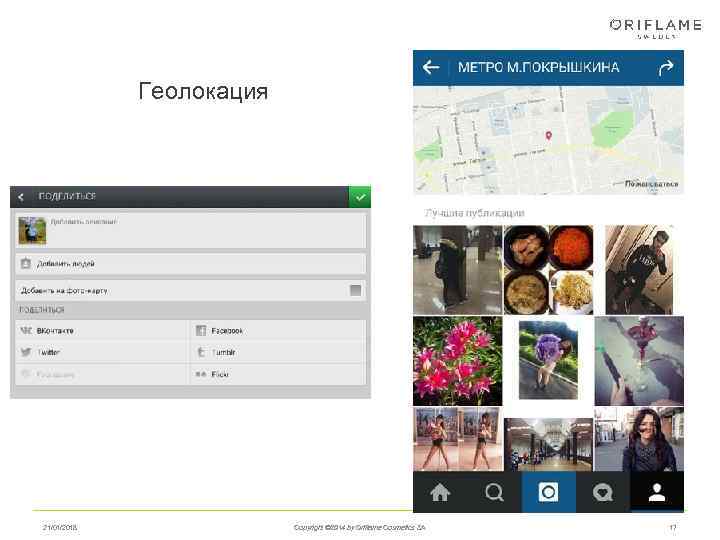Share to Tumblr

point(278,352)
